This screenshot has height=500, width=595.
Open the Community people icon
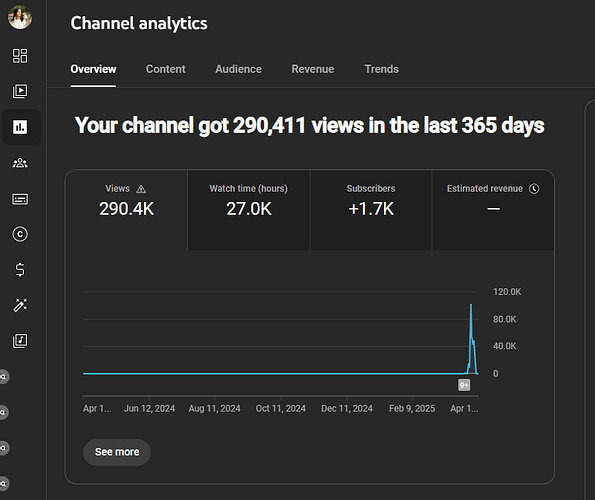pos(20,163)
